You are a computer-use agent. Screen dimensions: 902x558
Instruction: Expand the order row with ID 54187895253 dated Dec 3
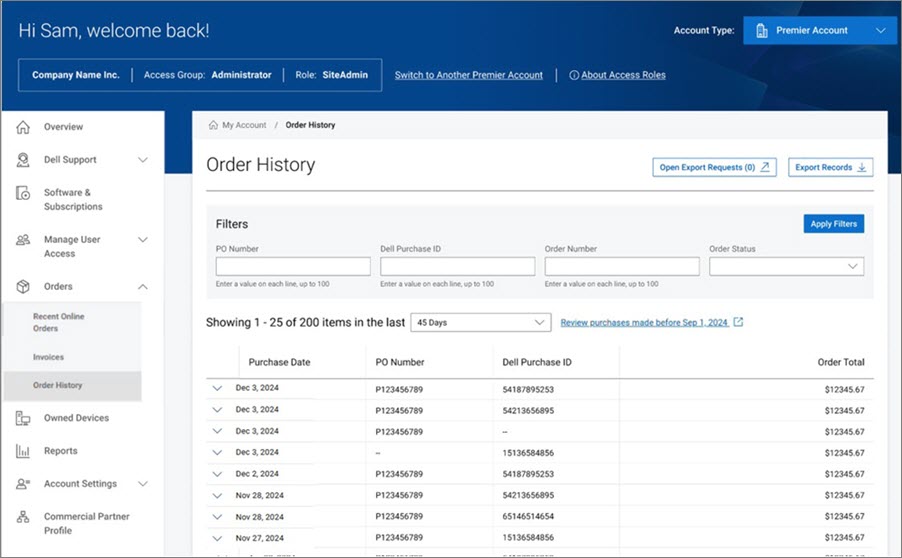(217, 388)
